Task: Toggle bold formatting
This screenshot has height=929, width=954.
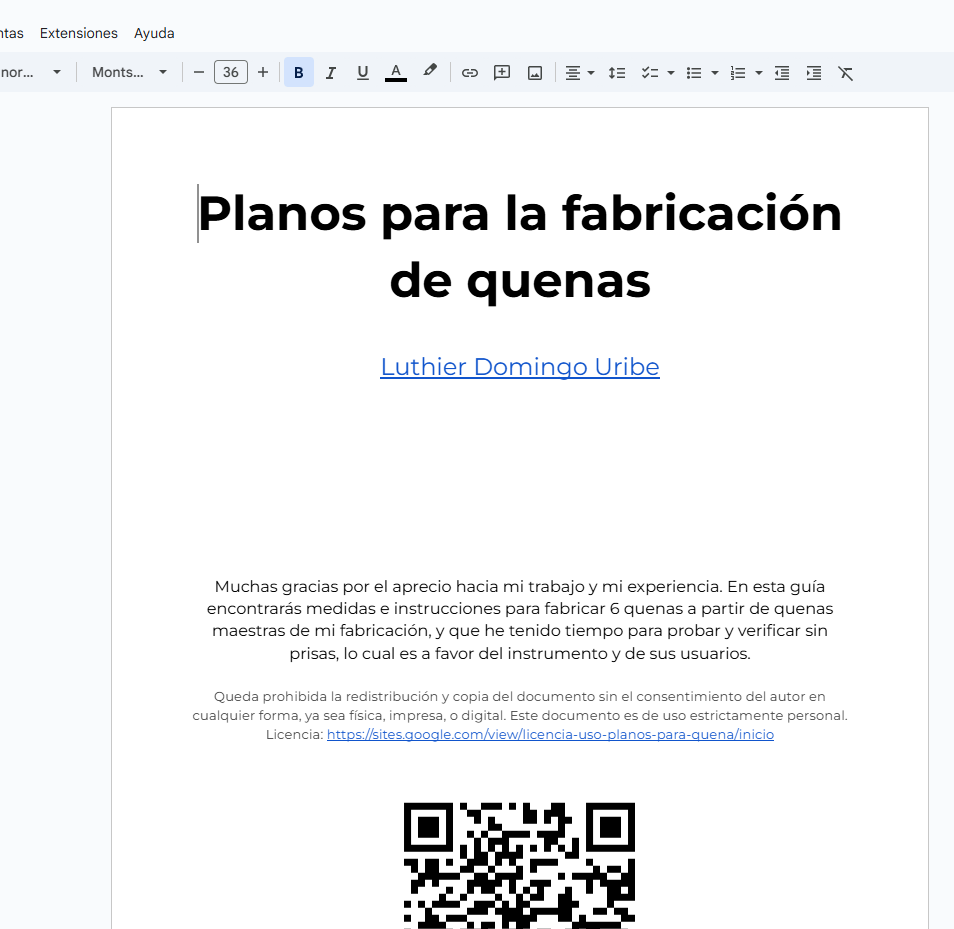Action: click(x=299, y=72)
